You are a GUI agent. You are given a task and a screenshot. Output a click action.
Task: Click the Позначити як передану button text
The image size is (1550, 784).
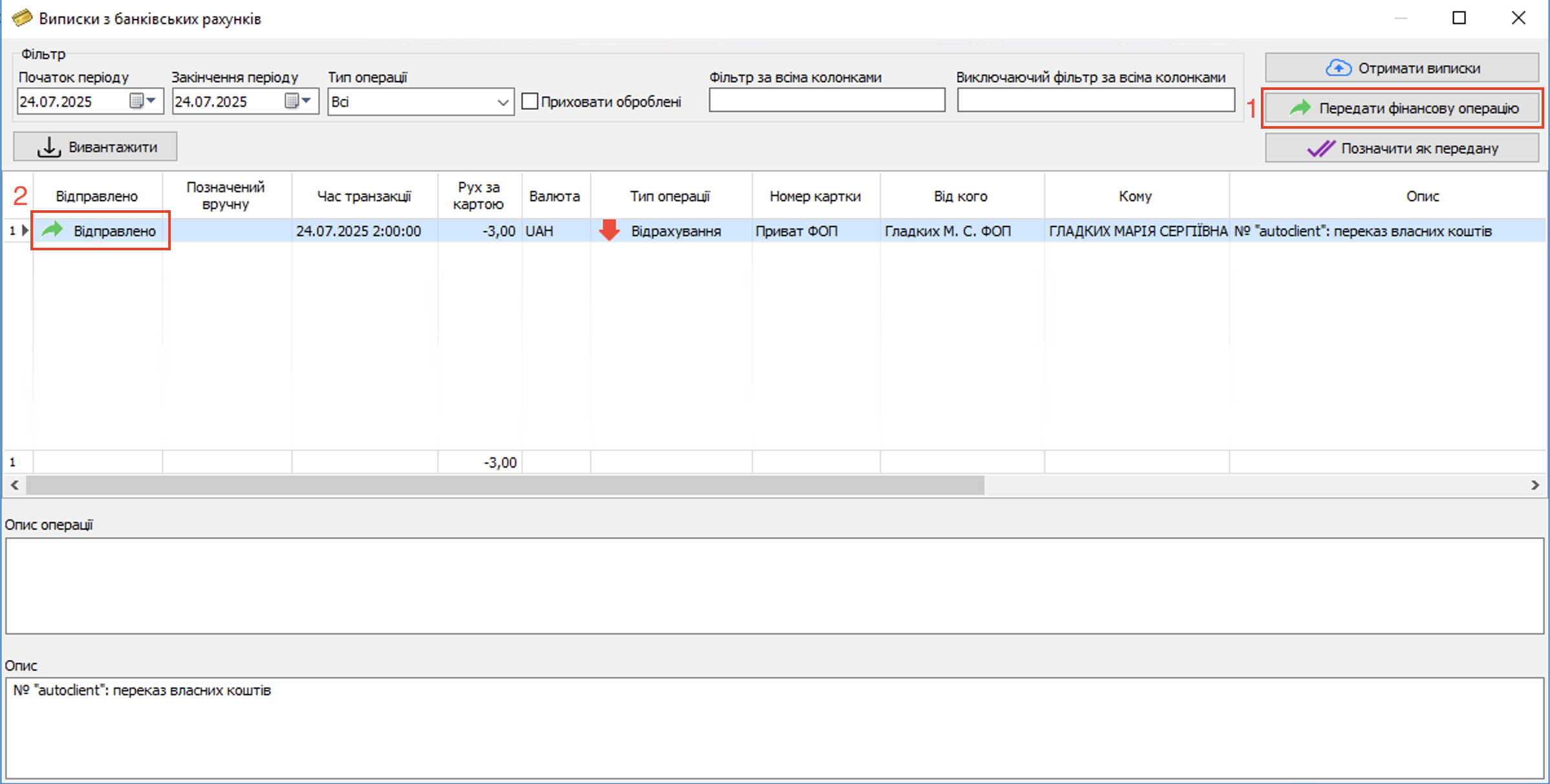1419,149
